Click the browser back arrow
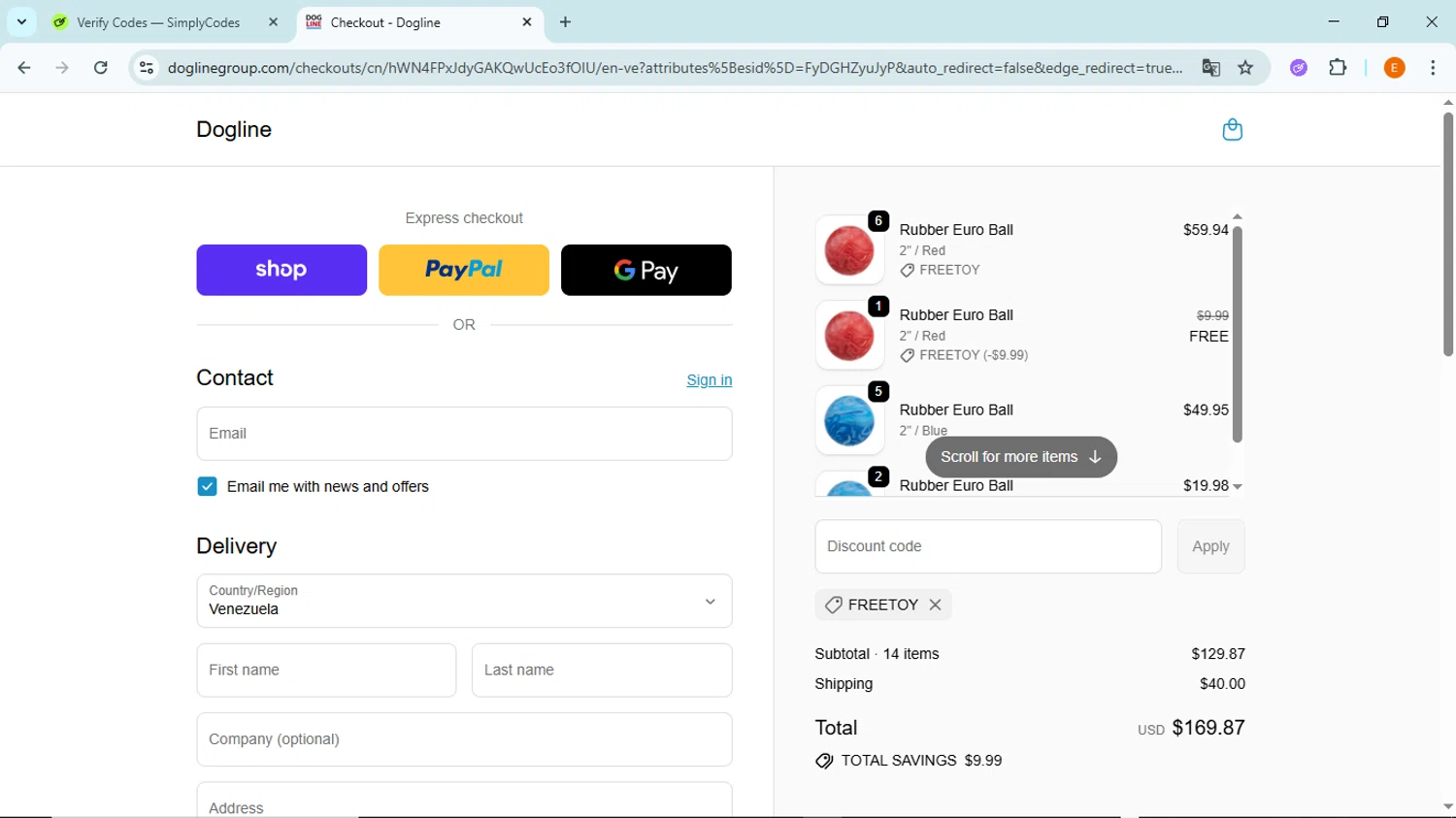 (24, 68)
